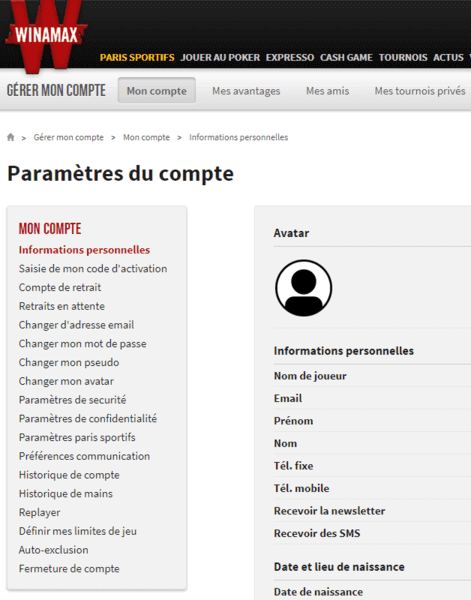Open Fermeture de compte
The height and width of the screenshot is (600, 471).
[69, 569]
